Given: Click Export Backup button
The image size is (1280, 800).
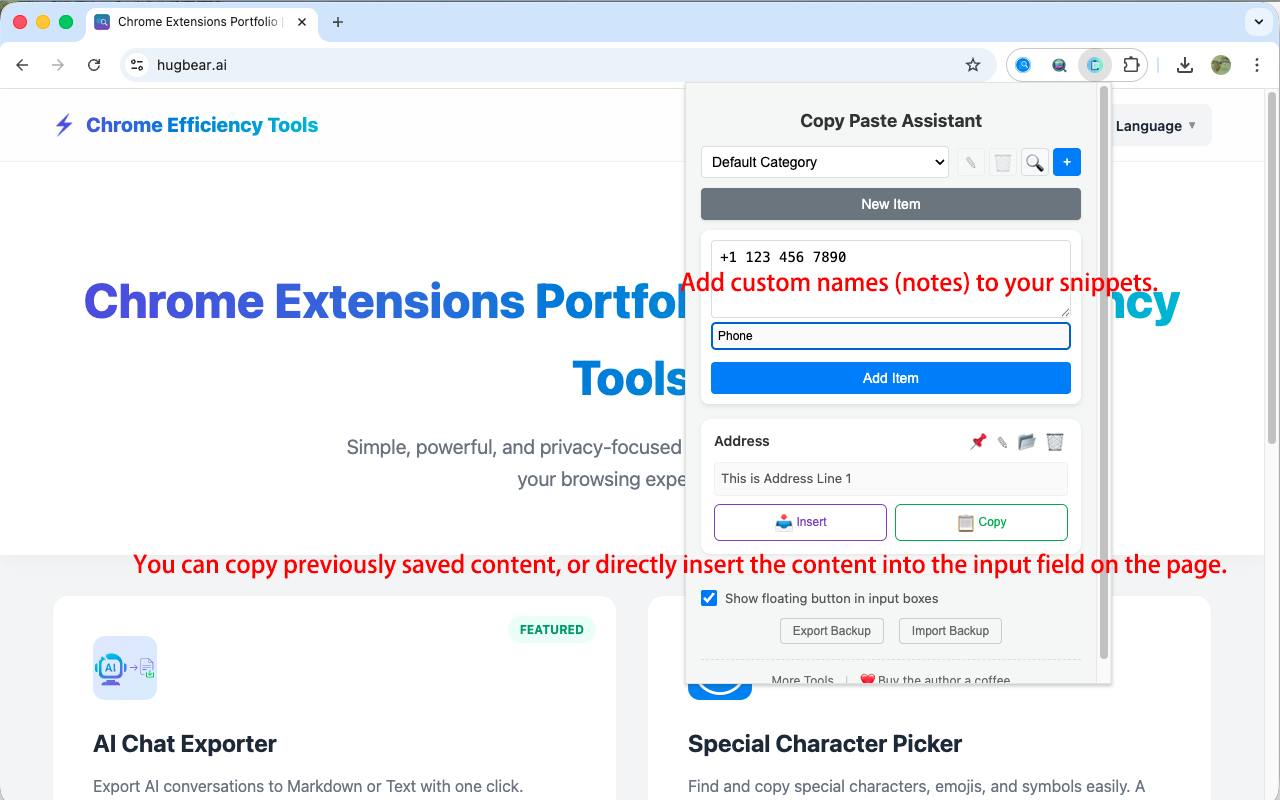Looking at the screenshot, I should pyautogui.click(x=831, y=631).
